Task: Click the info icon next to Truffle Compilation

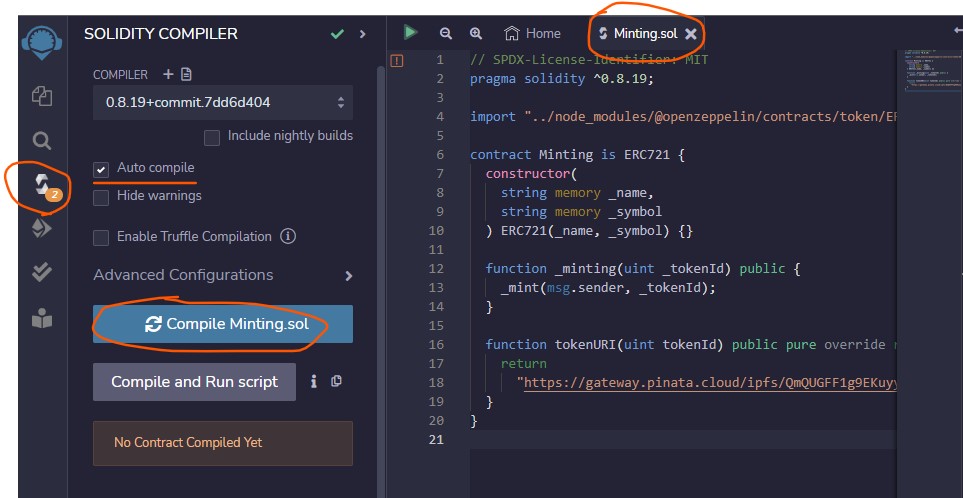Action: pyautogui.click(x=288, y=236)
